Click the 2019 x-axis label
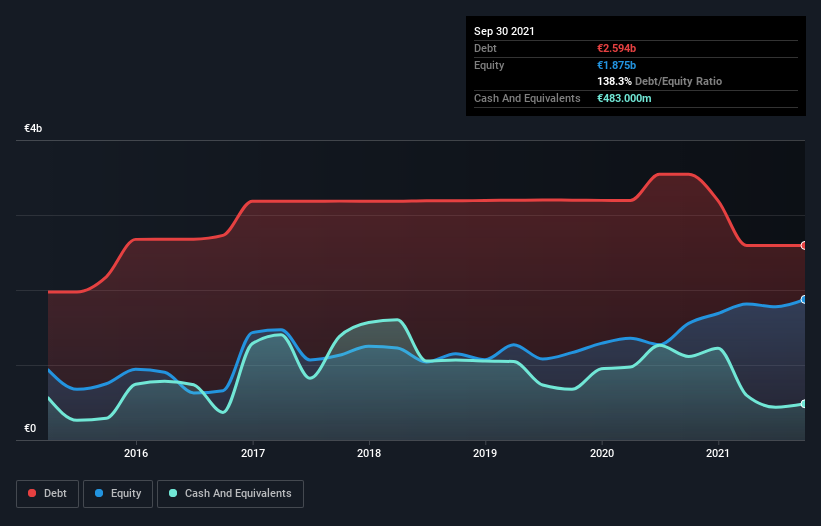821x526 pixels. 485,453
